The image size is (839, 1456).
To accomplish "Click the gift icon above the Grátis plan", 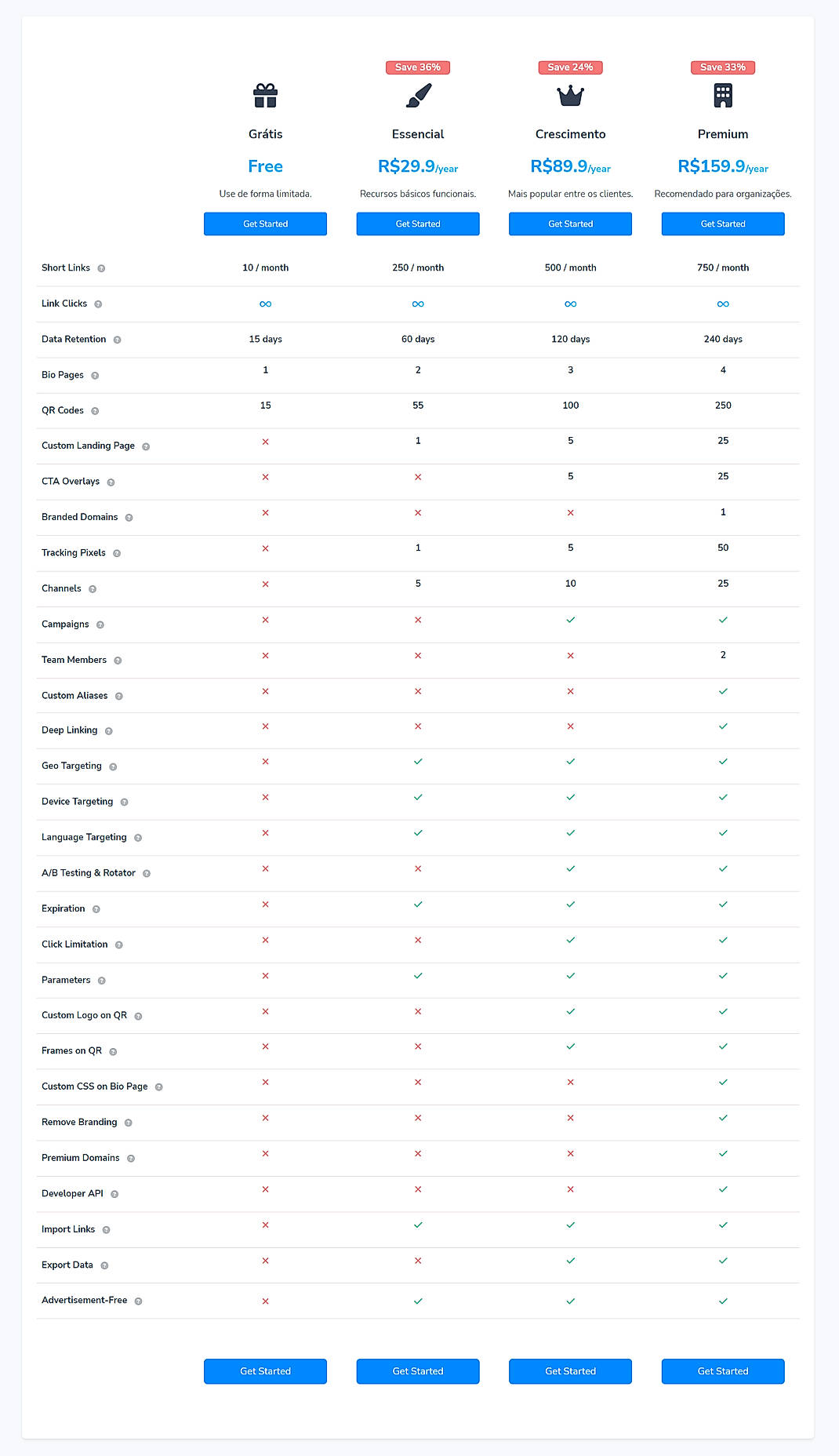I will tap(266, 96).
